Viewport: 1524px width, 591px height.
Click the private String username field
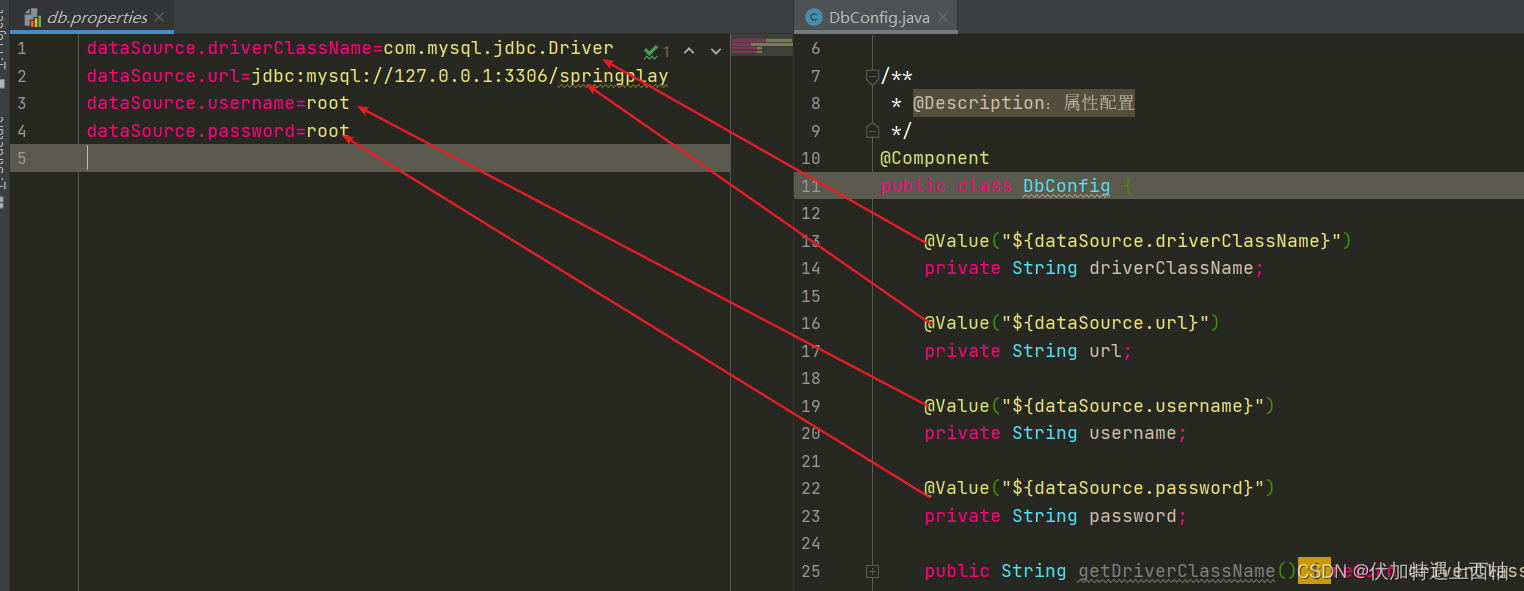pyautogui.click(x=1056, y=433)
